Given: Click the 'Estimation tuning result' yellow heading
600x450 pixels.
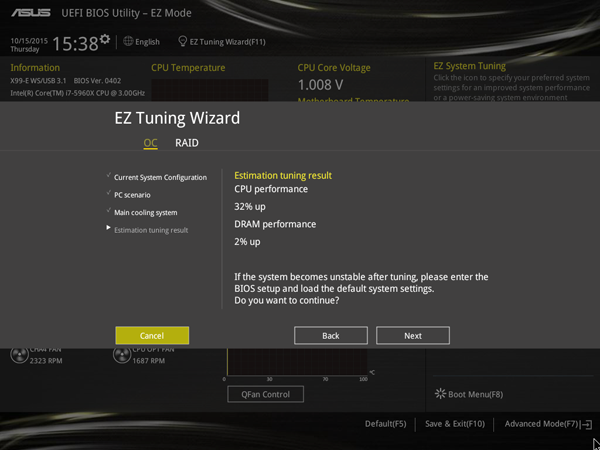Looking at the screenshot, I should click(x=283, y=176).
